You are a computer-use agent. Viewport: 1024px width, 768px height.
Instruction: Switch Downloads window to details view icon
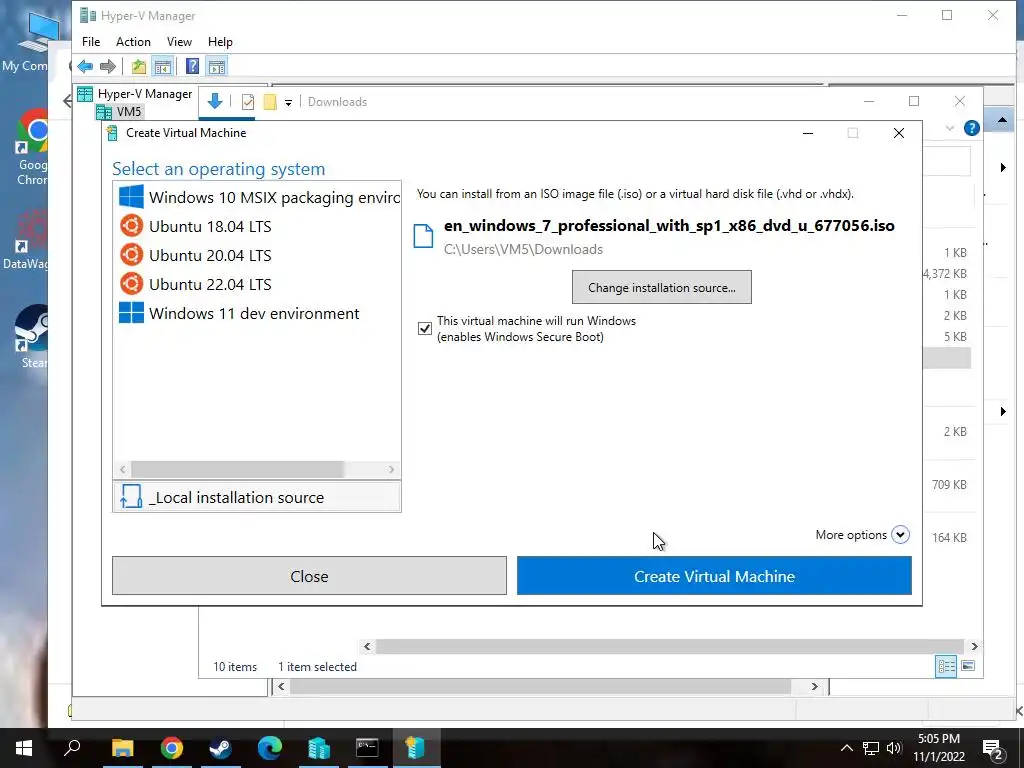click(946, 666)
